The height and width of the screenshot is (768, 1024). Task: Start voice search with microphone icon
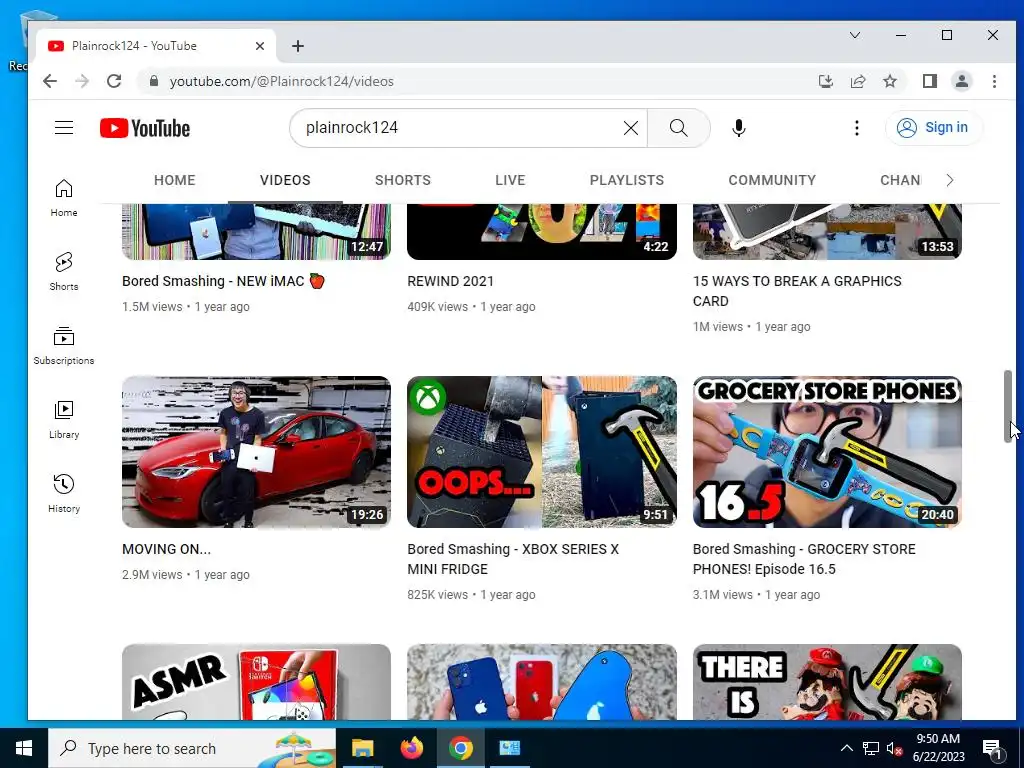point(739,128)
